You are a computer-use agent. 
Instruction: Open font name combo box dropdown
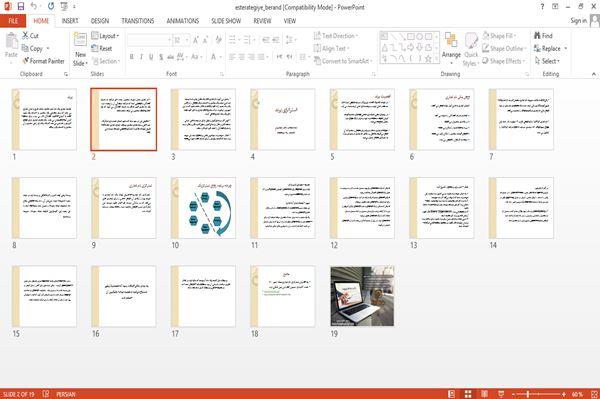(170, 40)
